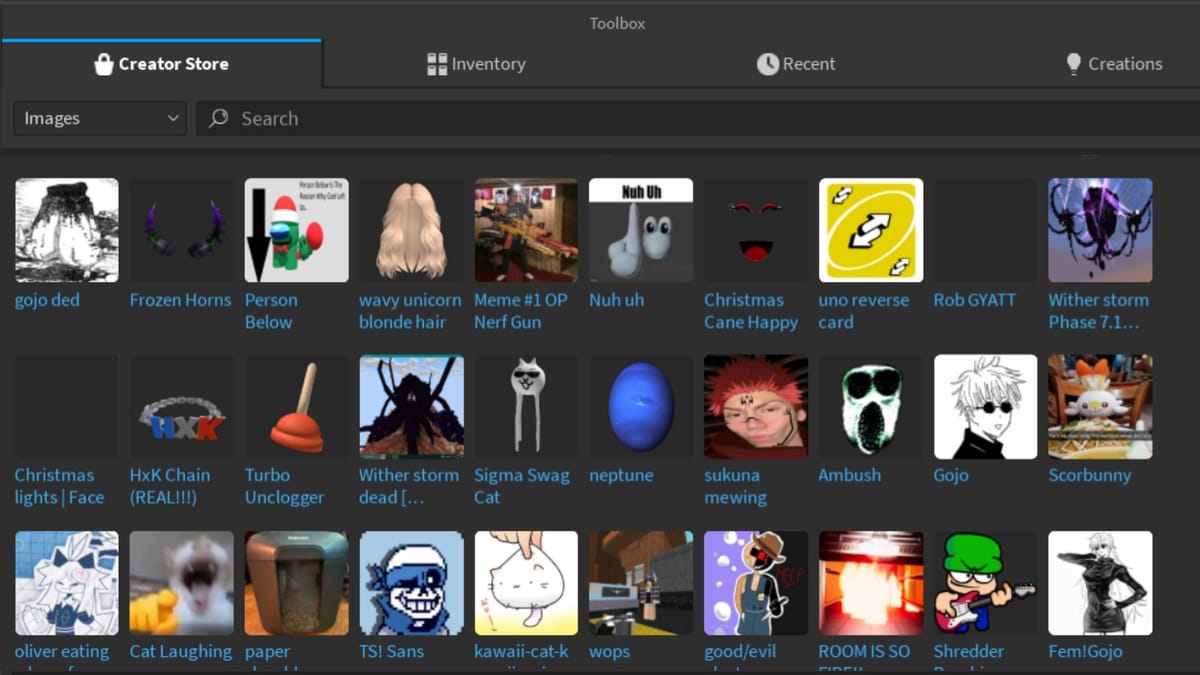Click the dropdown chevron next to Images
Screen dimensions: 1200x675
point(172,118)
